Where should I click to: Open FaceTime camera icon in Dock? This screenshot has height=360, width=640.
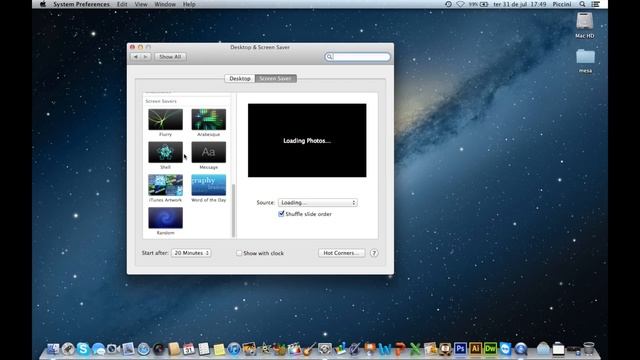click(113, 349)
